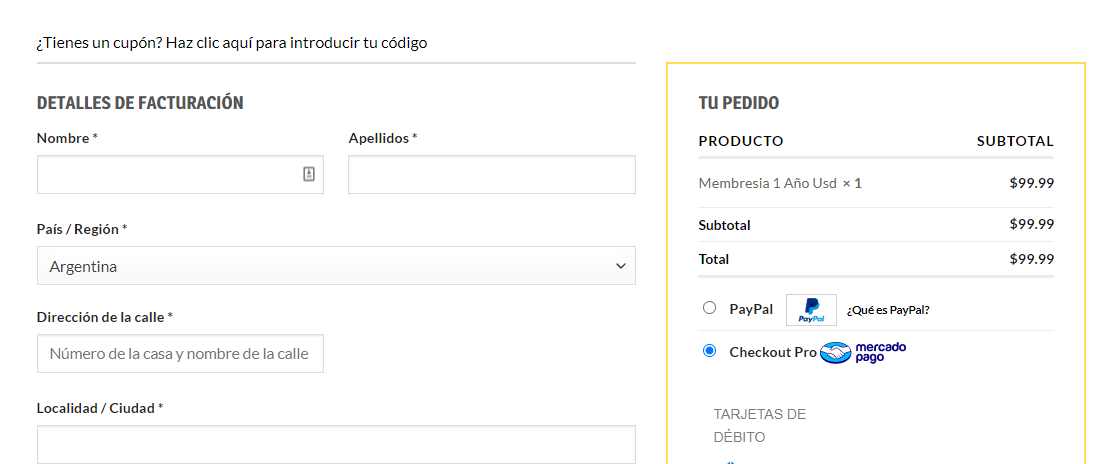The image size is (1118, 464).
Task: Open the coupon code entry link
Action: pyautogui.click(x=232, y=43)
